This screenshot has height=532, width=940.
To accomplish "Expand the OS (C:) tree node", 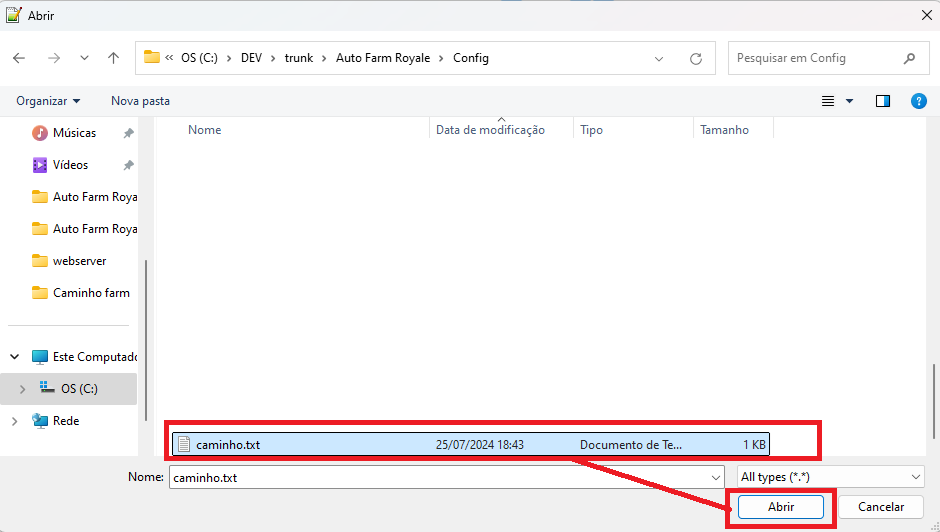I will (22, 389).
